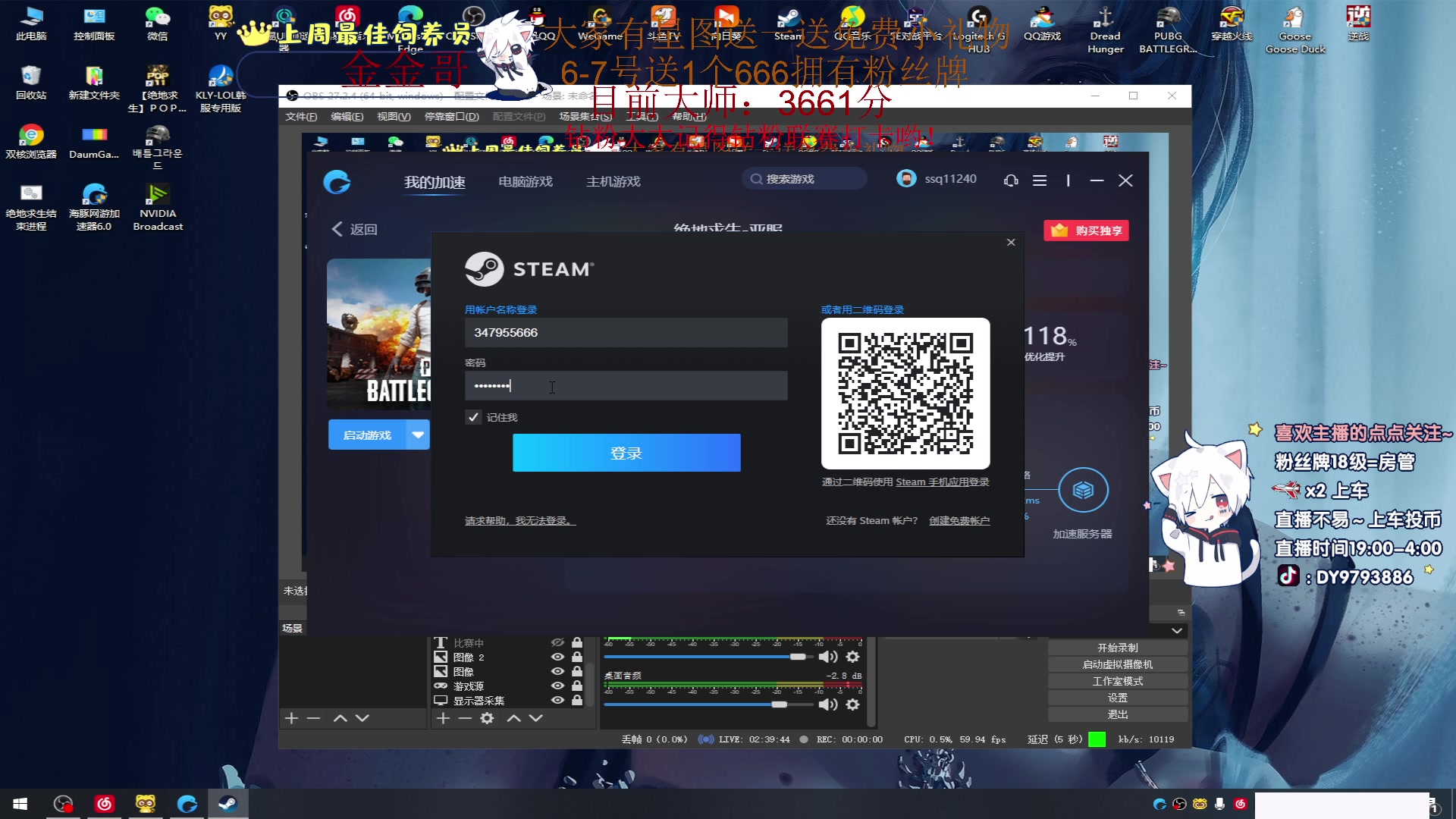Show the hidden 比赛中 text source
The width and height of the screenshot is (1456, 819).
(x=557, y=643)
